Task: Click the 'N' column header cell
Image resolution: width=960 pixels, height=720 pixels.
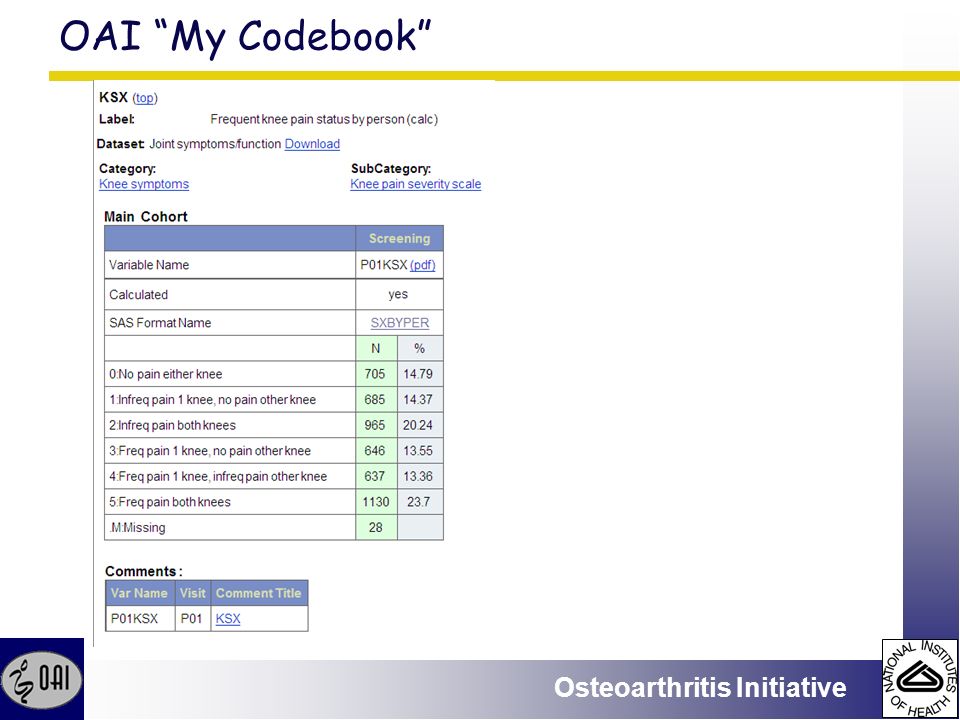Action: [x=376, y=348]
